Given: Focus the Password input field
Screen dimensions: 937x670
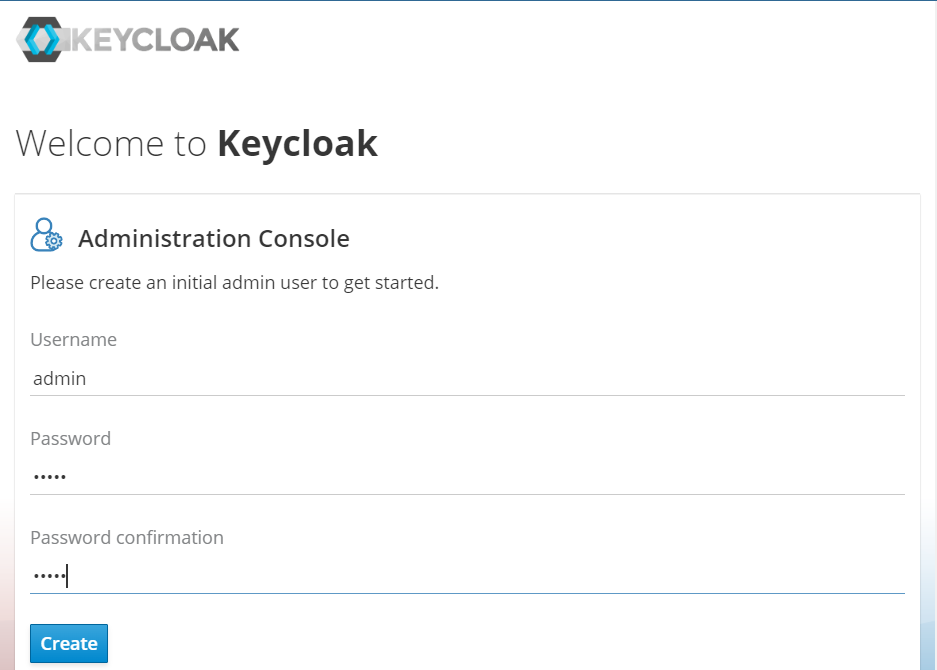Looking at the screenshot, I should (x=467, y=478).
